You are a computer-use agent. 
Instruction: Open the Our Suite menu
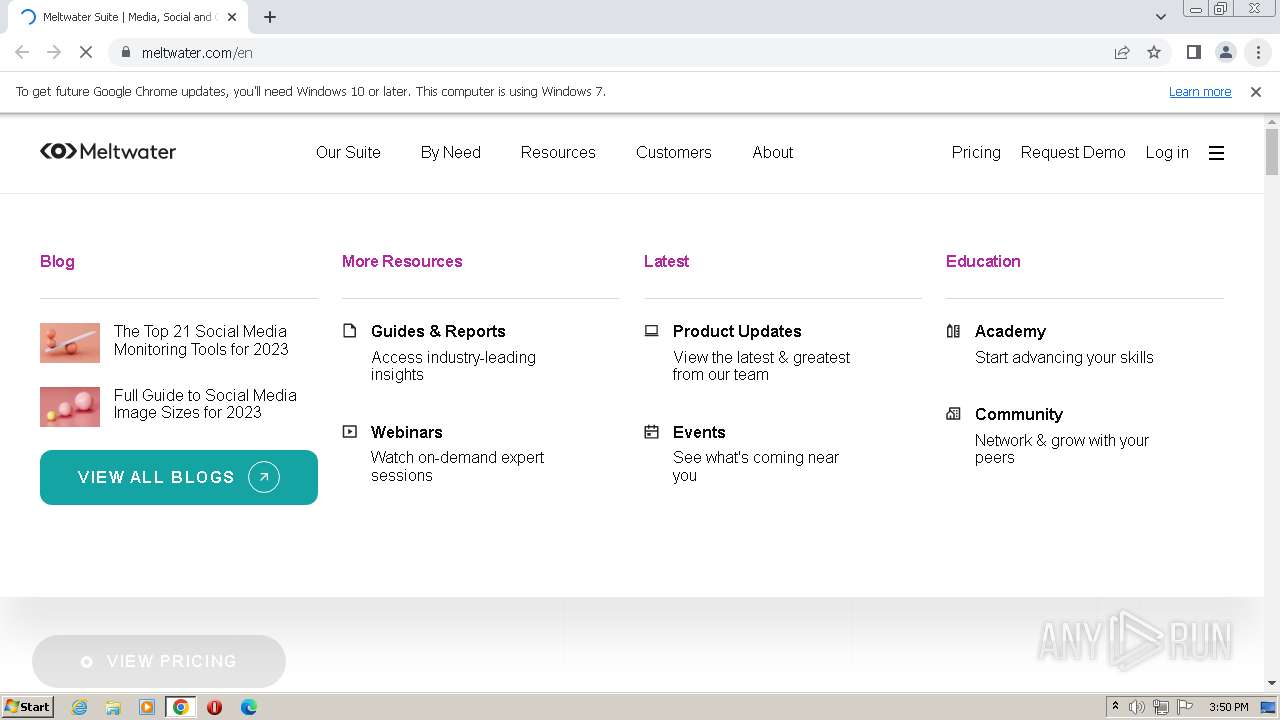(x=348, y=152)
